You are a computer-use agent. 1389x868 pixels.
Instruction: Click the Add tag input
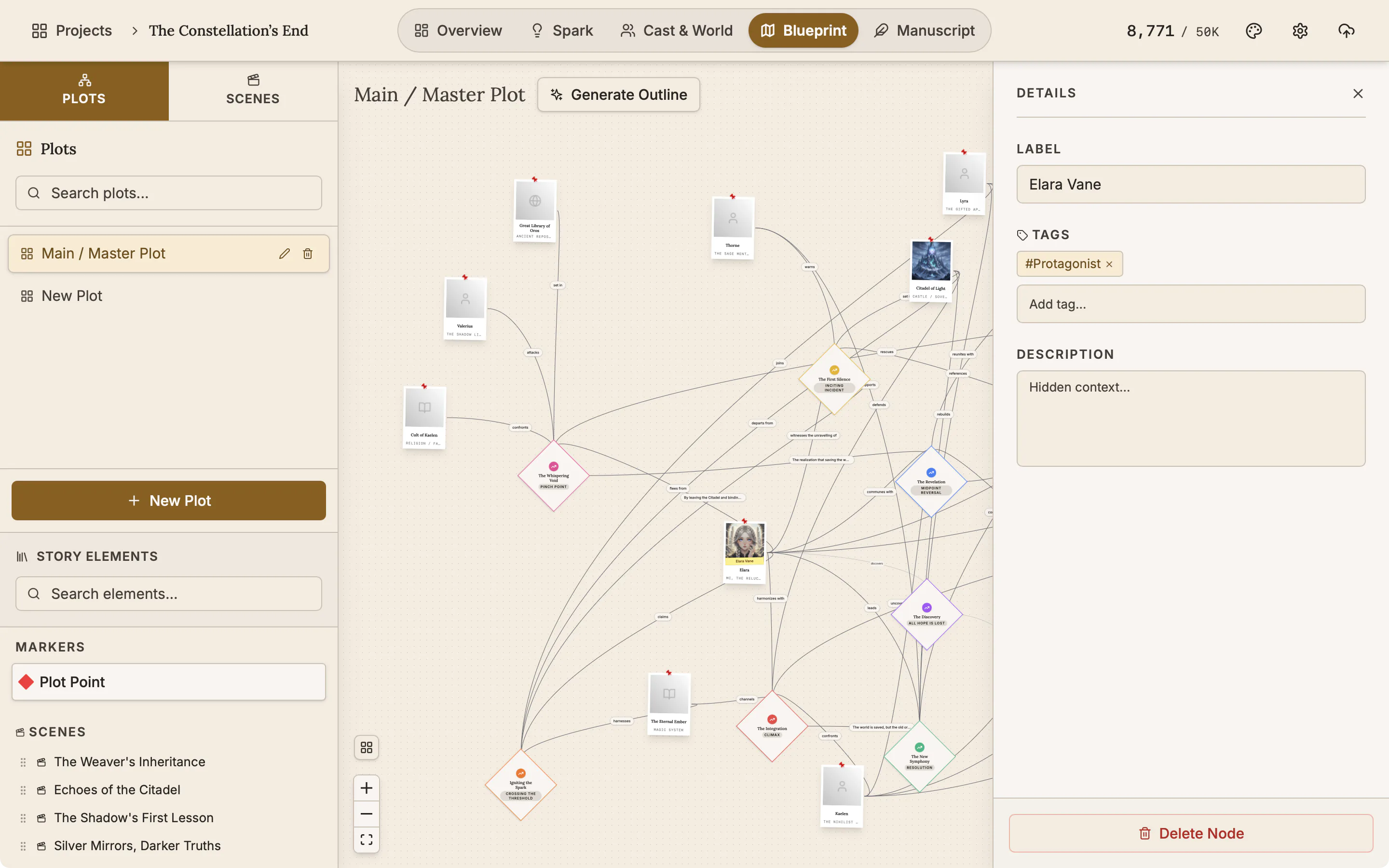1191,304
